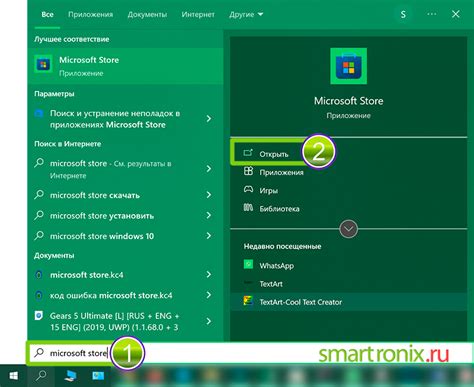Screen dimensions: 474x387
Task: Open WhatsApp from recently visited
Action: pos(277,266)
